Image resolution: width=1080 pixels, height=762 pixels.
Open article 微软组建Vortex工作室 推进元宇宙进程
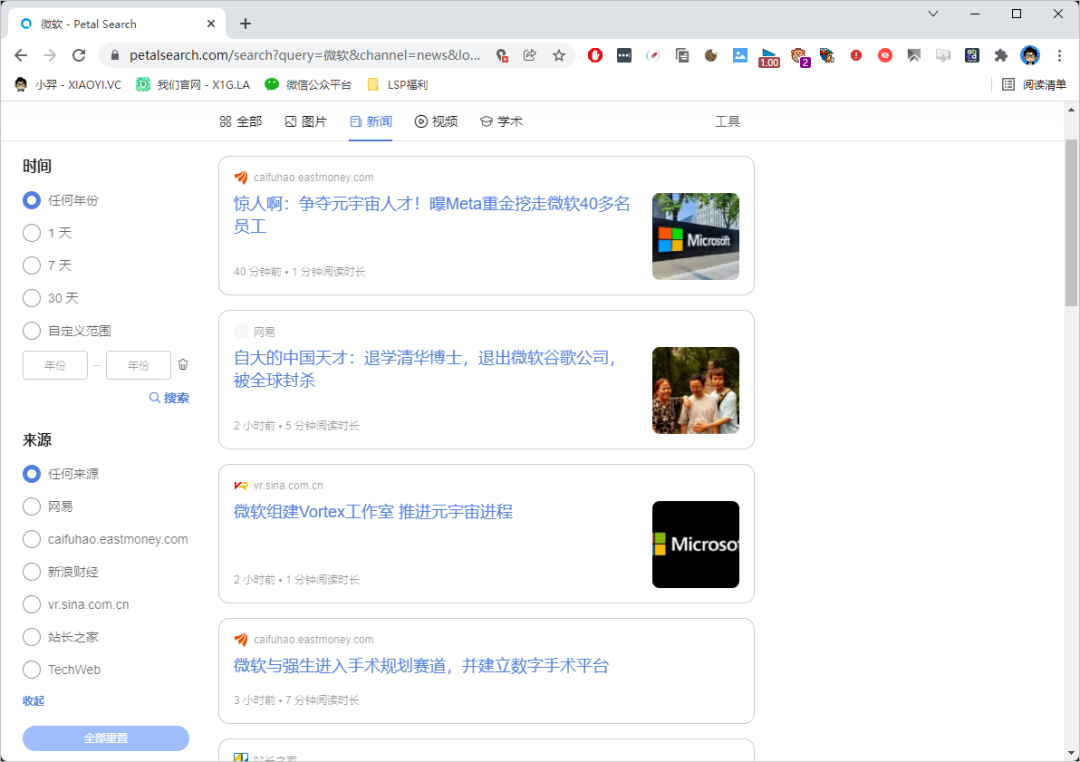tap(373, 512)
